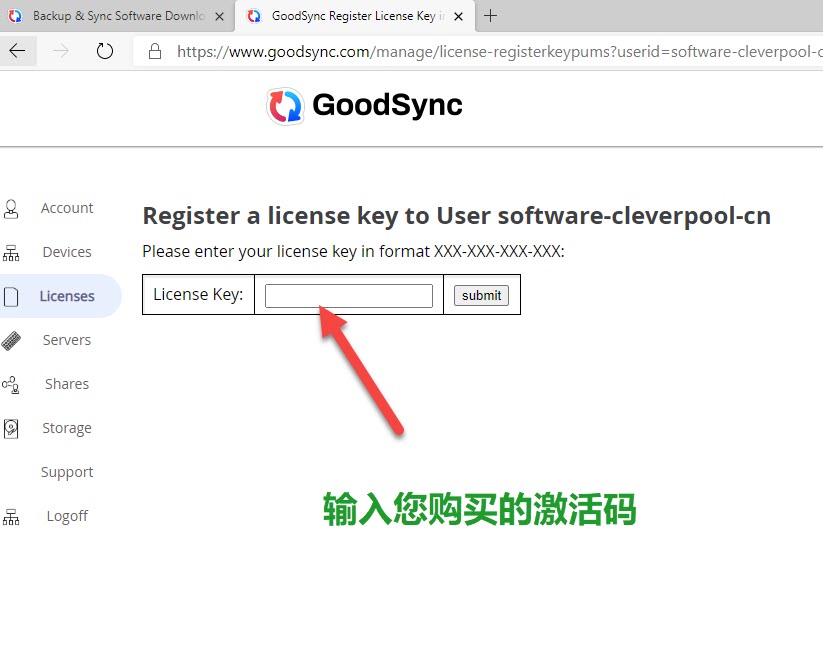Click the submit button
The image size is (823, 670).
(x=481, y=295)
